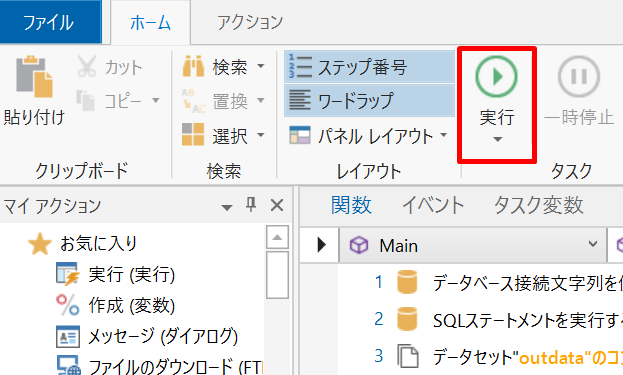
Task: Open the 検索 (Search) dropdown arrow
Action: click(x=261, y=66)
